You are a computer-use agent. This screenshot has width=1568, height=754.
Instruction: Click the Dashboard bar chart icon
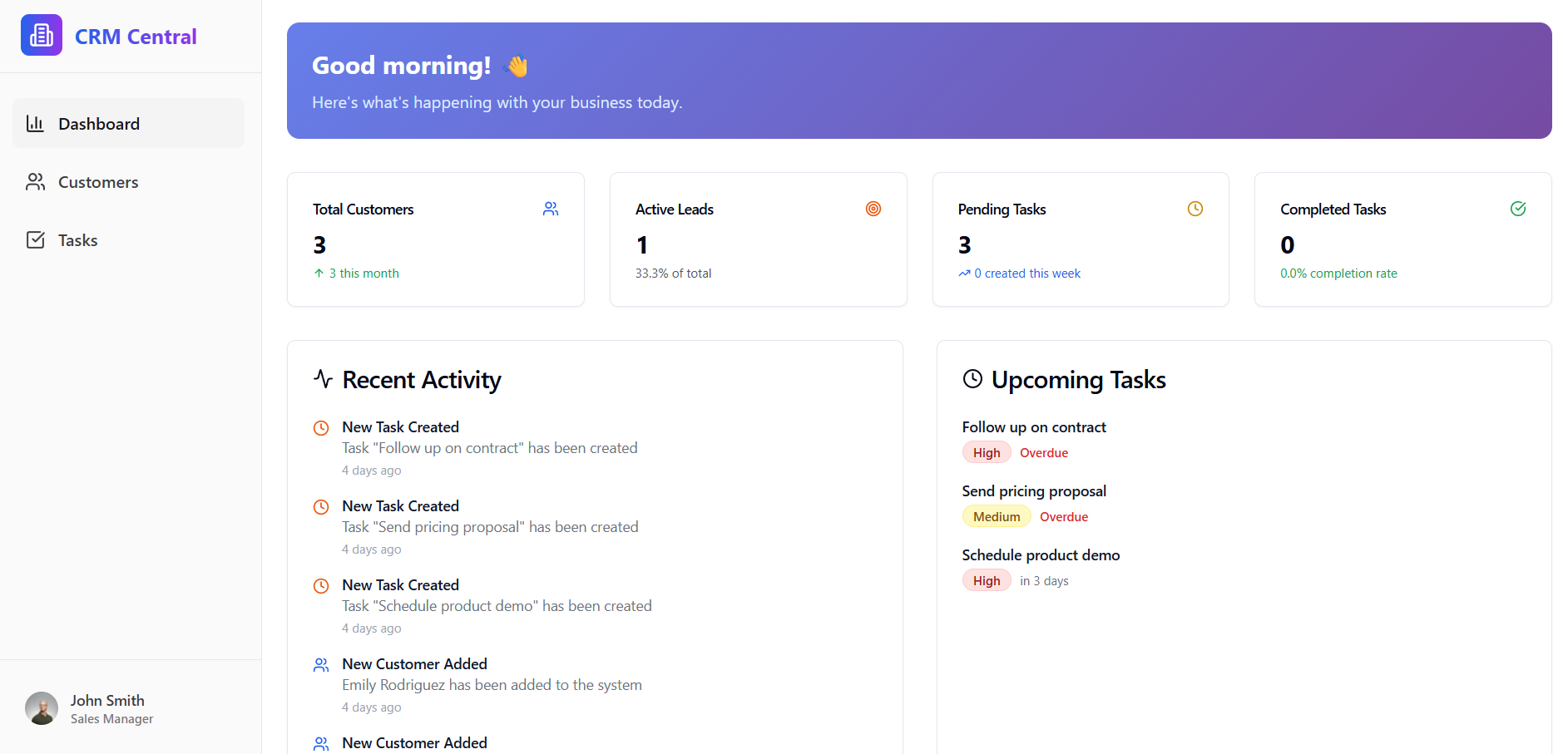click(35, 124)
